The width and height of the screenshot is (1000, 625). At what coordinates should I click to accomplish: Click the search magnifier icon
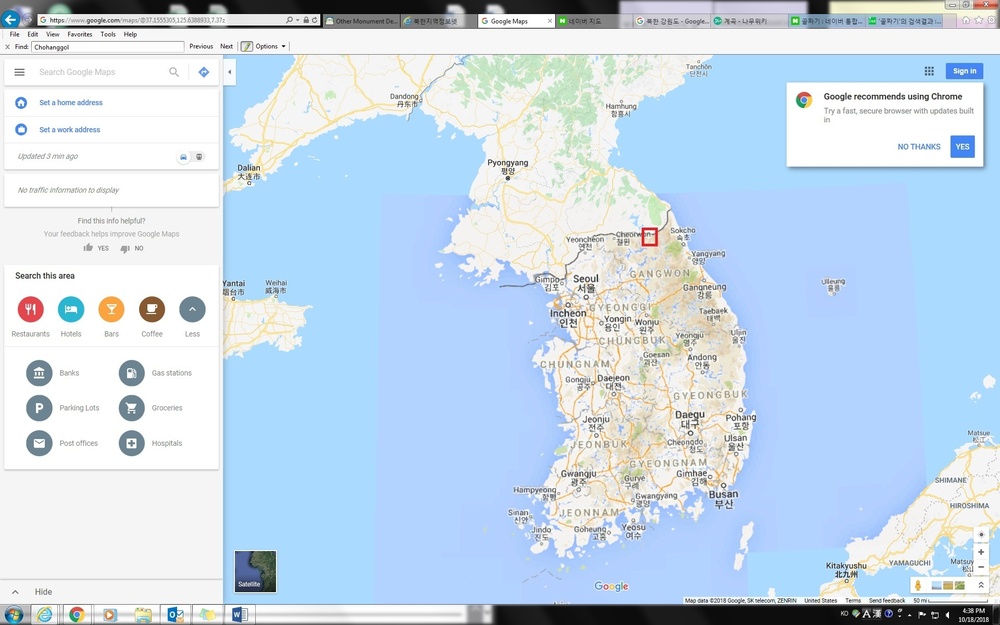(x=174, y=72)
